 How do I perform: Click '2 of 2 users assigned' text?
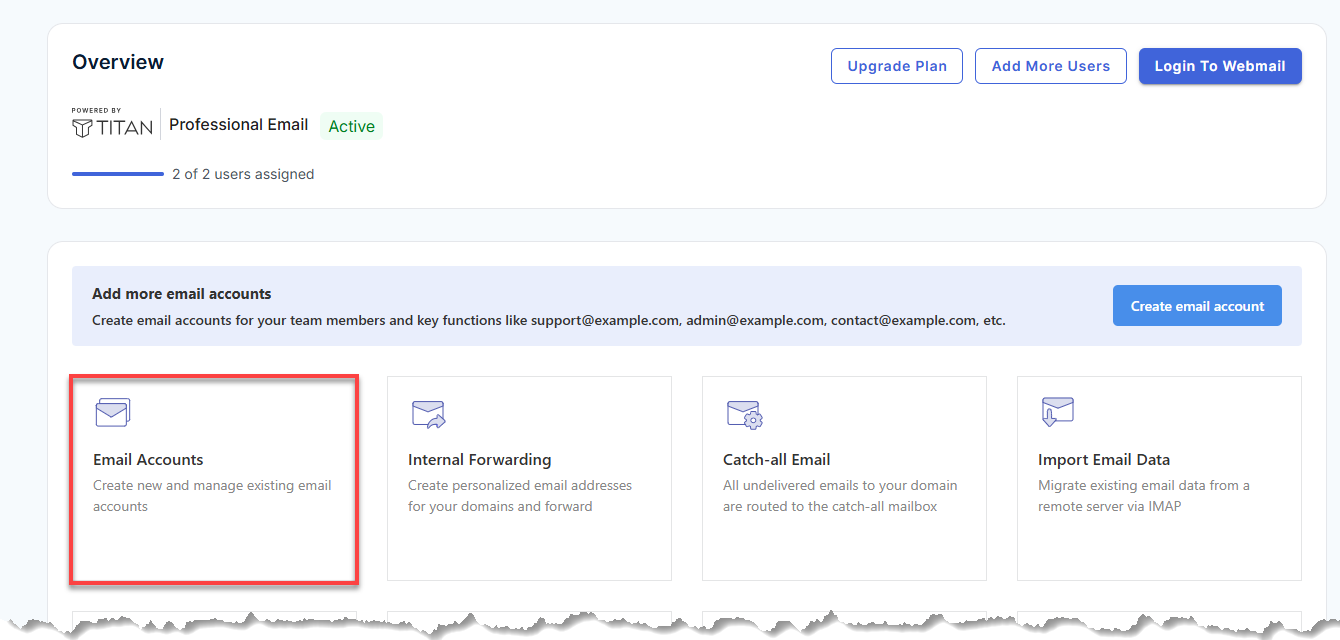click(x=243, y=174)
